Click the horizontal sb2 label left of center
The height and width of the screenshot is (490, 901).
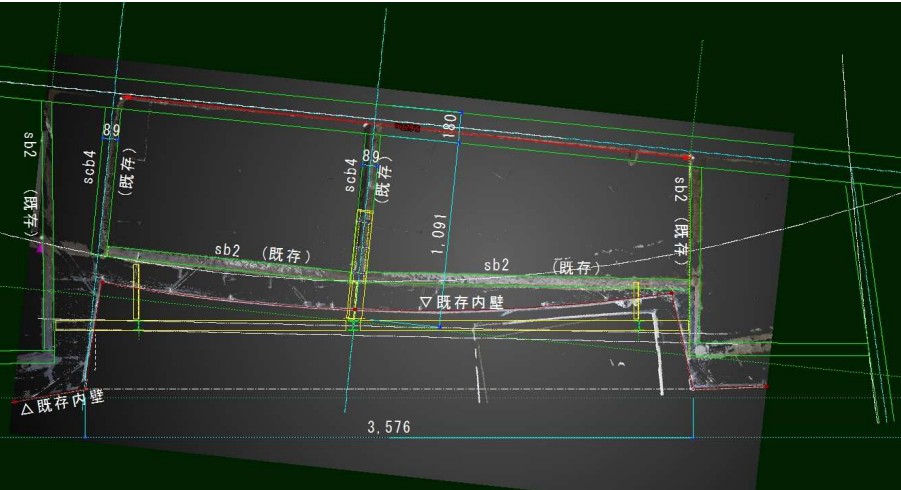point(227,250)
